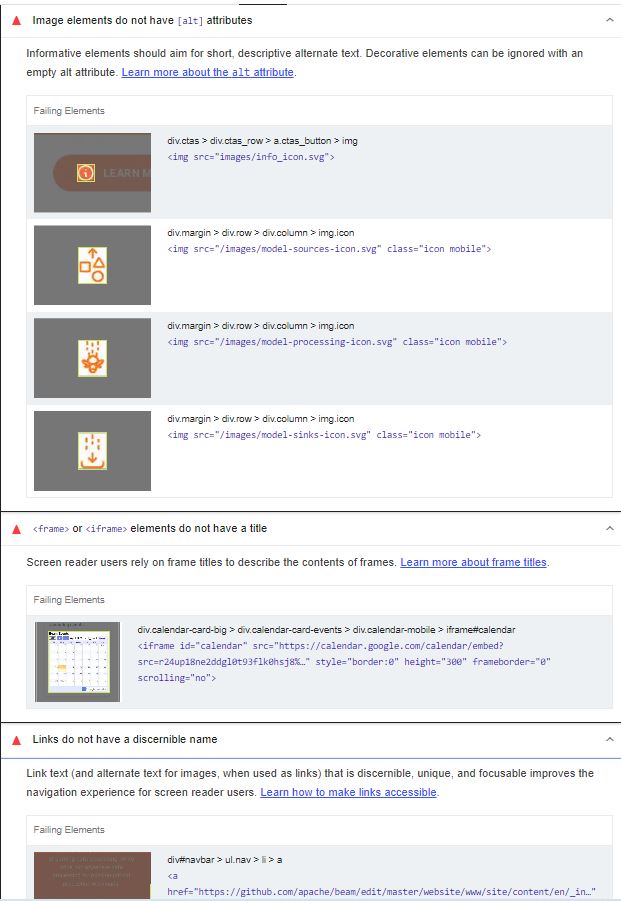The height and width of the screenshot is (901, 621).
Task: Select the model-sinks-icon.svg code snippet
Action: [x=324, y=435]
